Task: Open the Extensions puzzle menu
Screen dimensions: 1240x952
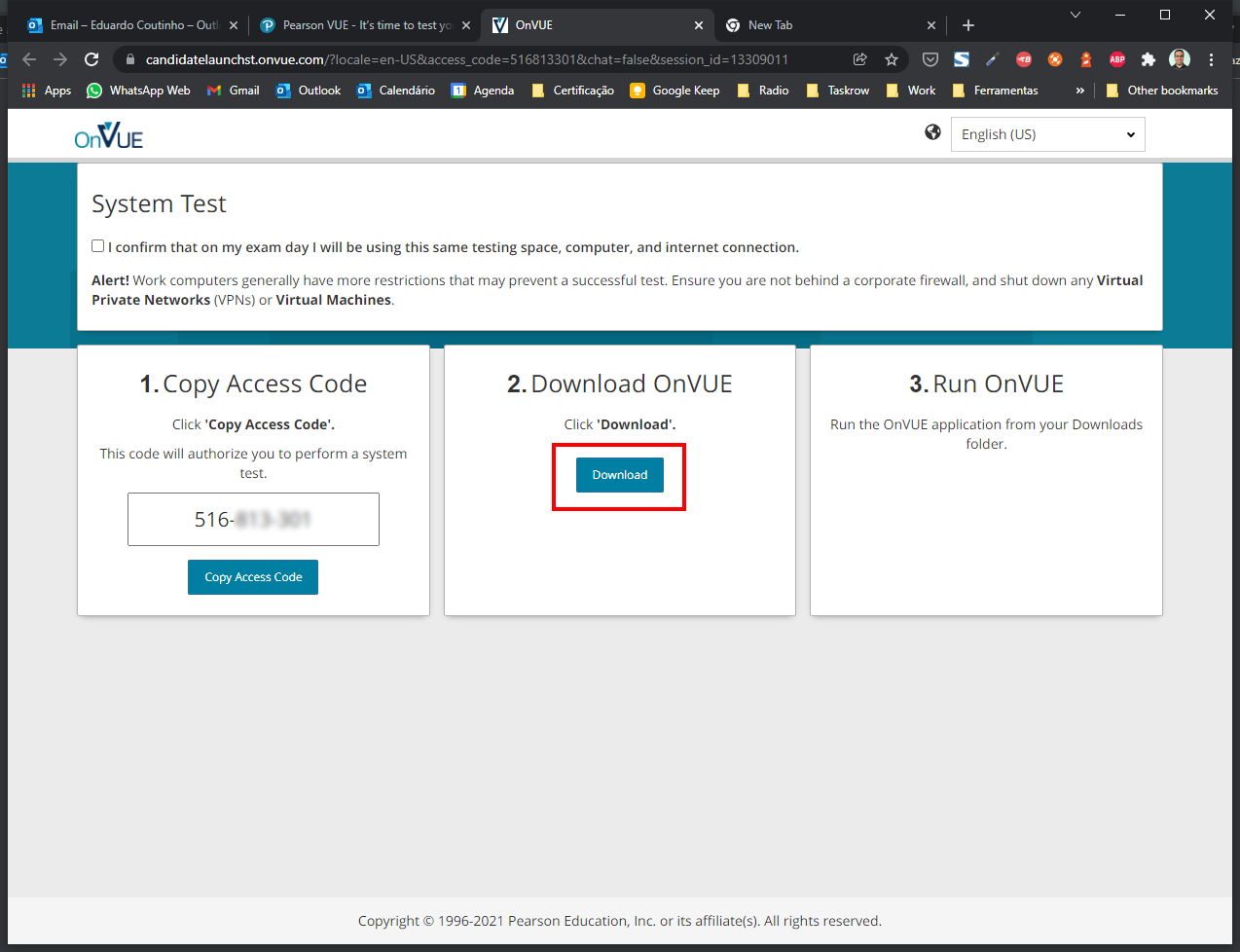Action: tap(1149, 59)
